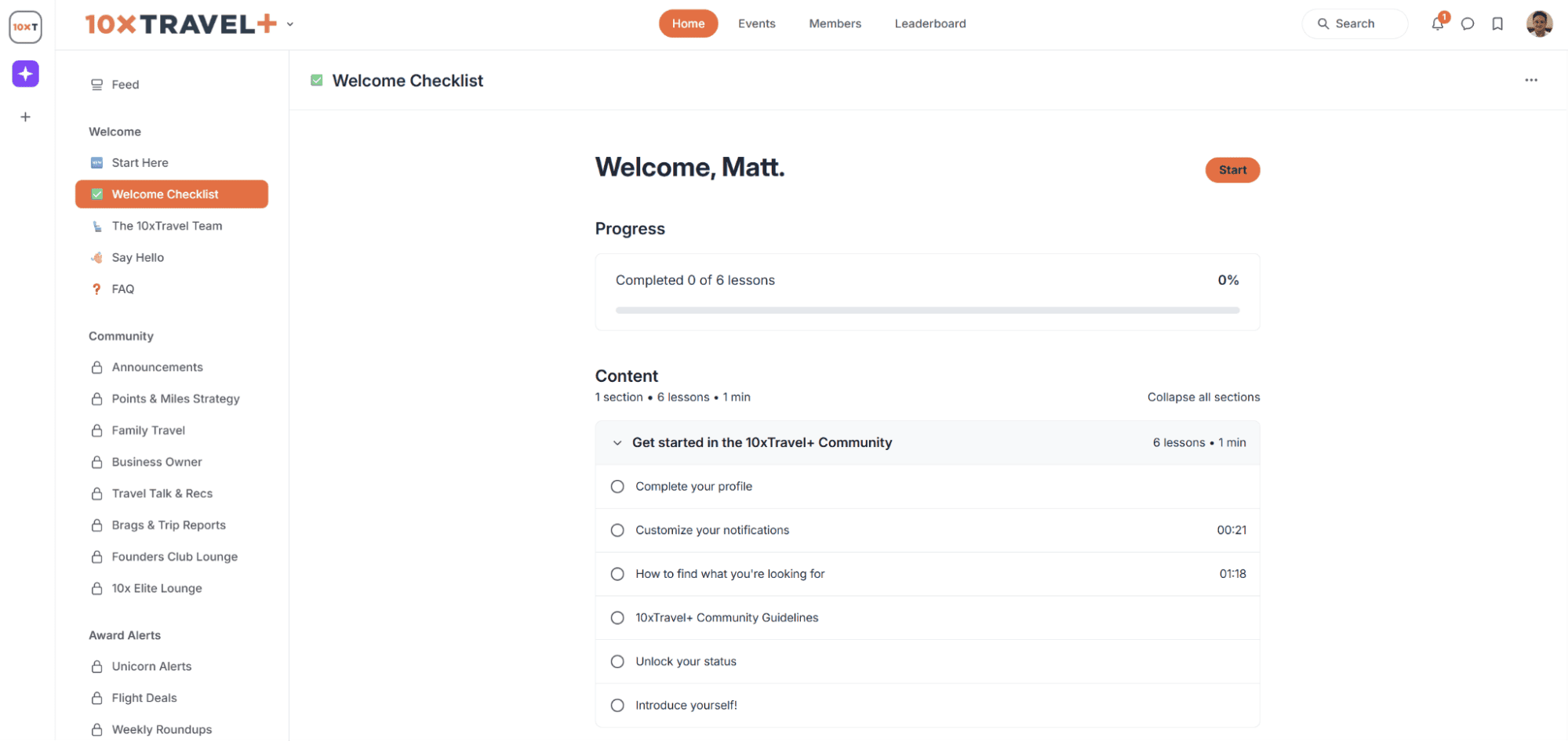Click Collapse all sections
Viewport: 1568px width, 741px height.
click(1203, 398)
